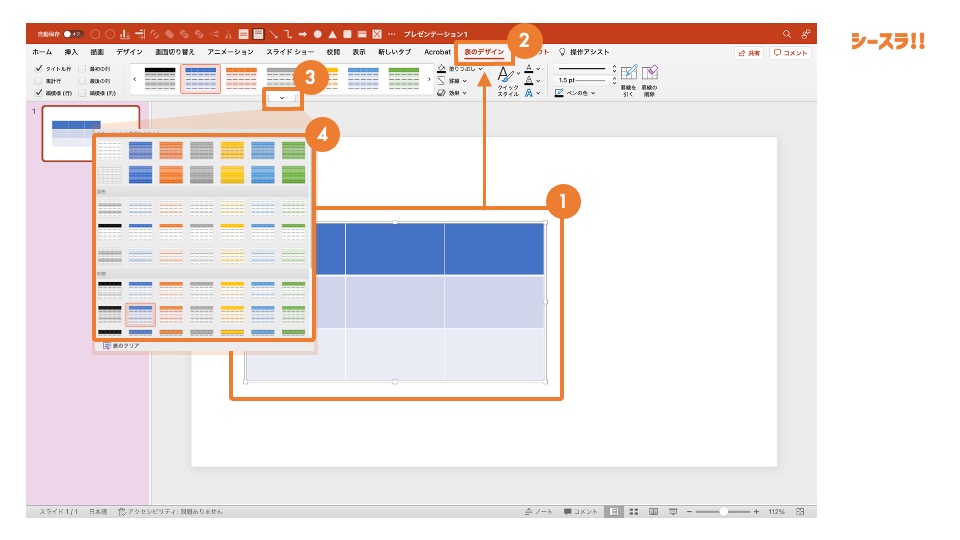Click the fit-to-window icon beside zoom percentage
This screenshot has width=960, height=540.
(x=801, y=511)
